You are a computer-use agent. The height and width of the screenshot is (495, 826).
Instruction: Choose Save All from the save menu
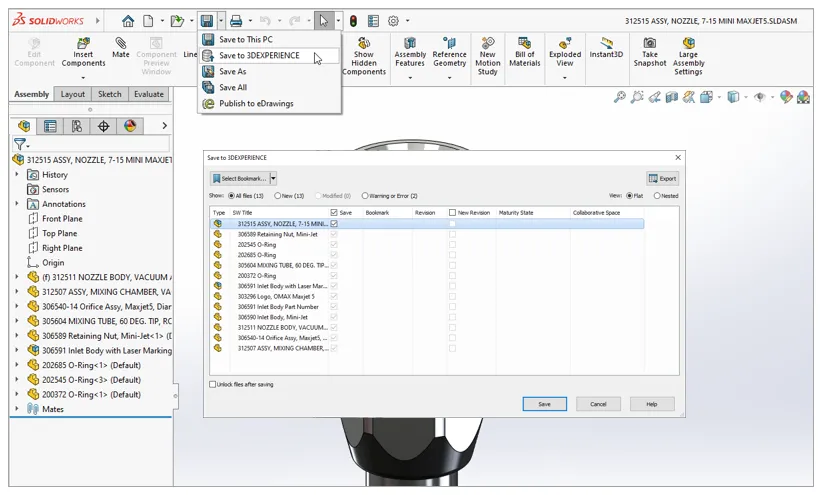click(x=270, y=87)
